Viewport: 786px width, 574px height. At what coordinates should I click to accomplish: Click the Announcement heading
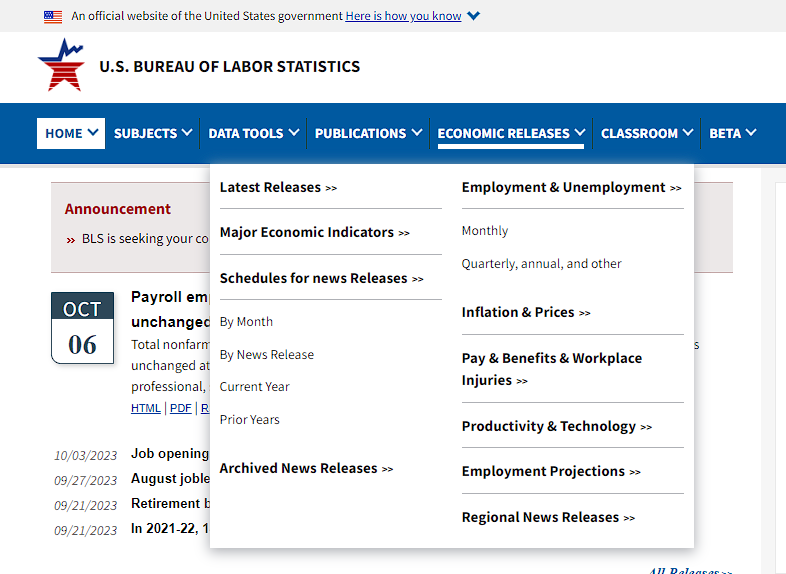pyautogui.click(x=118, y=209)
